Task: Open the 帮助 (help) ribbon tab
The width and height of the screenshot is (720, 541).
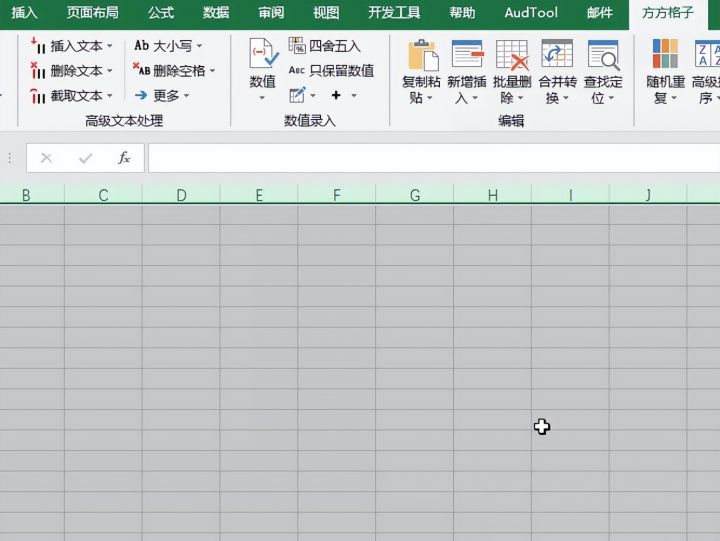Action: point(462,12)
